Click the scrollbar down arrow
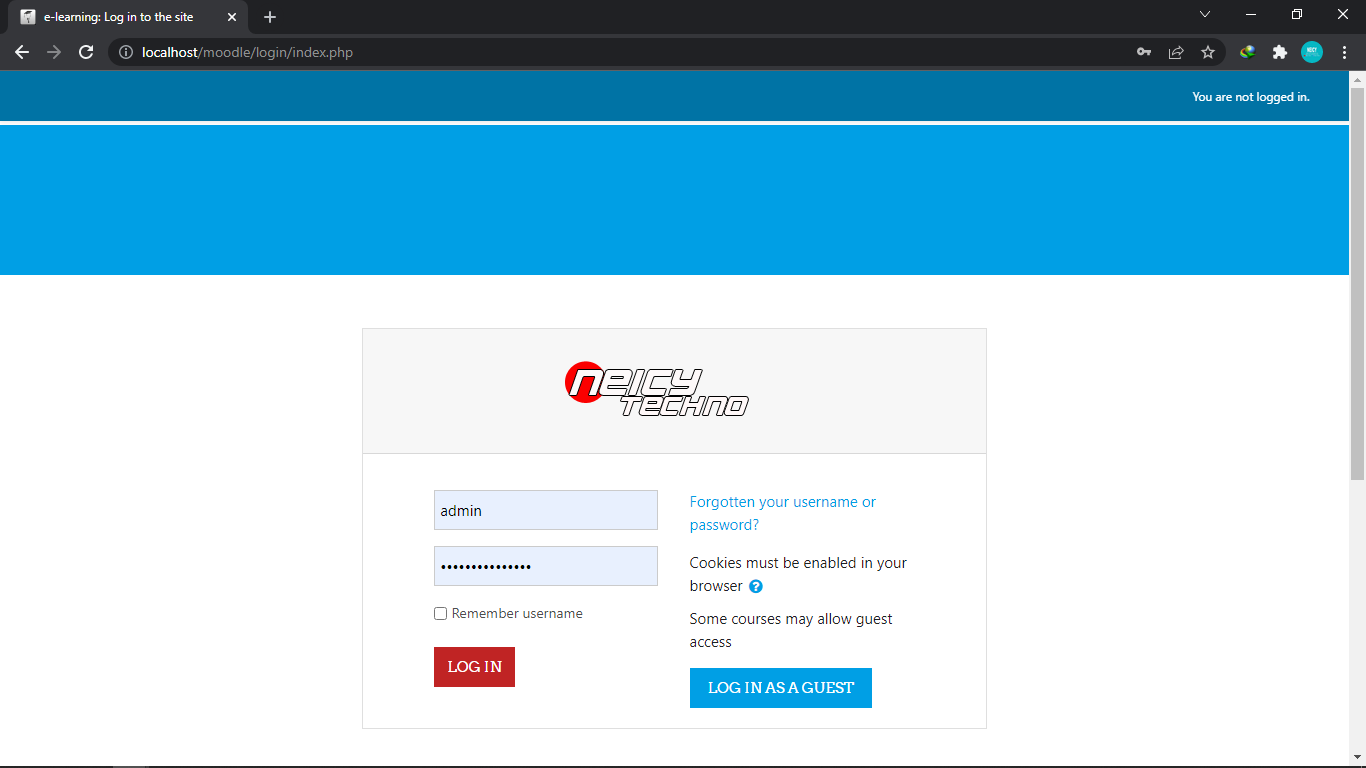The image size is (1366, 768). click(x=1357, y=757)
